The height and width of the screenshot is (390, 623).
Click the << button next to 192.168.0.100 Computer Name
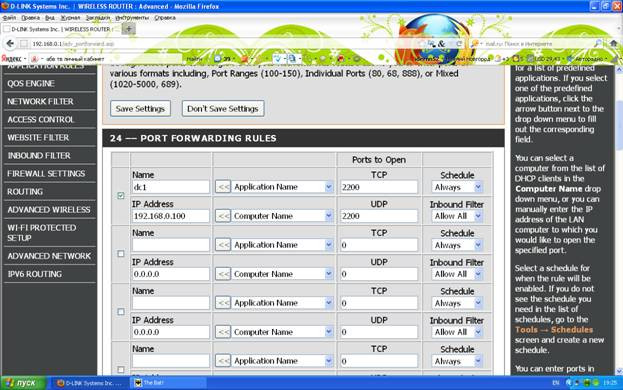click(x=223, y=216)
